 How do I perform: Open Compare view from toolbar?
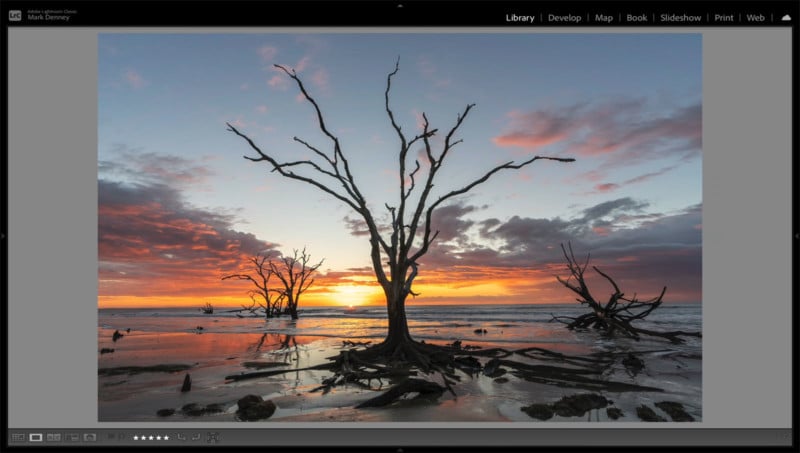click(x=54, y=437)
